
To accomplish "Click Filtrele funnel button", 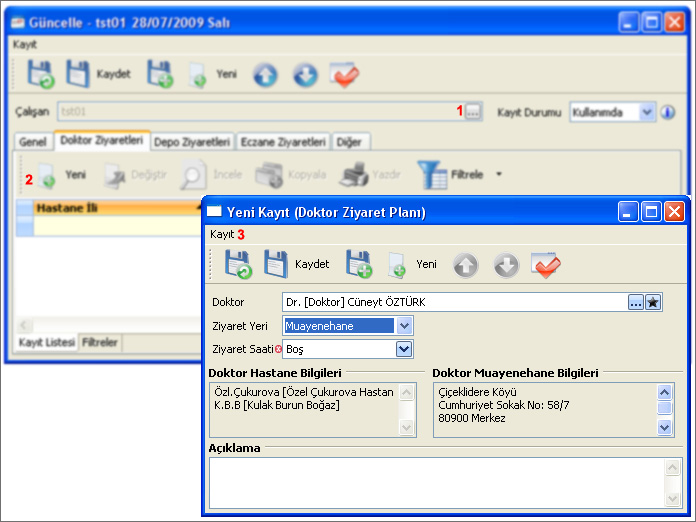I will [x=450, y=175].
